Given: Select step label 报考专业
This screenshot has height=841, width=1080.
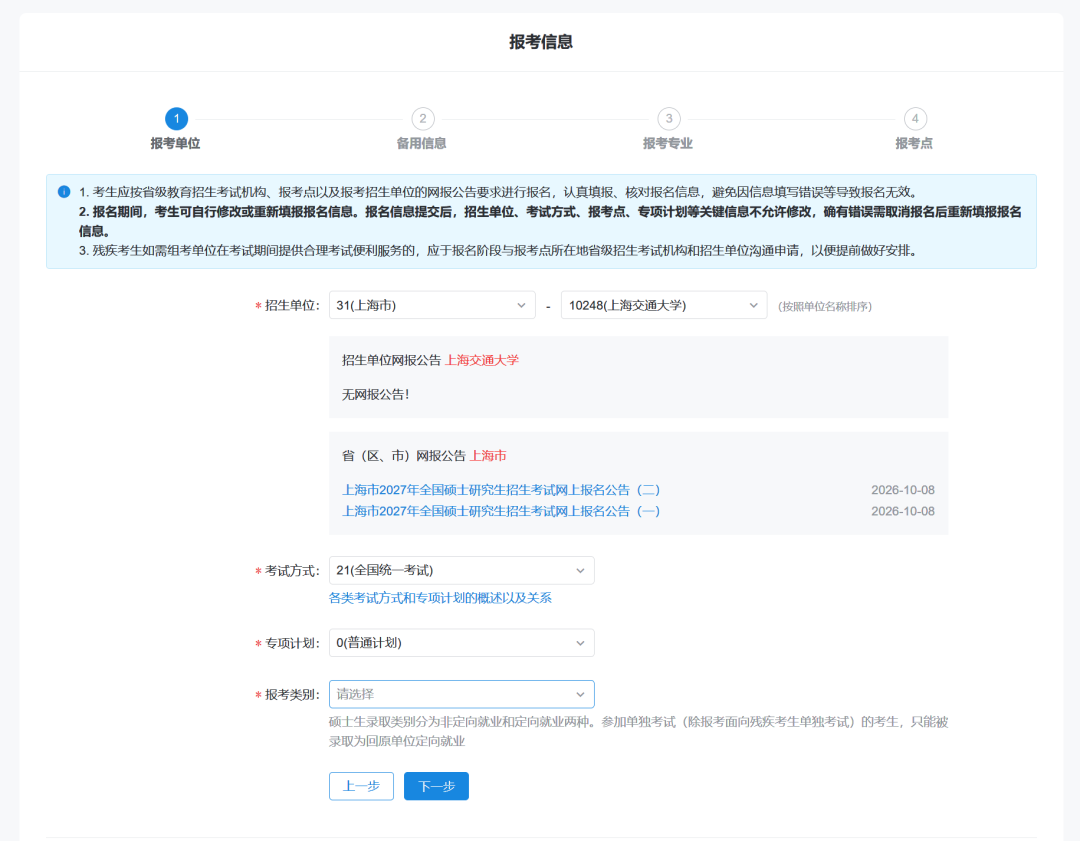Looking at the screenshot, I should coord(667,143).
